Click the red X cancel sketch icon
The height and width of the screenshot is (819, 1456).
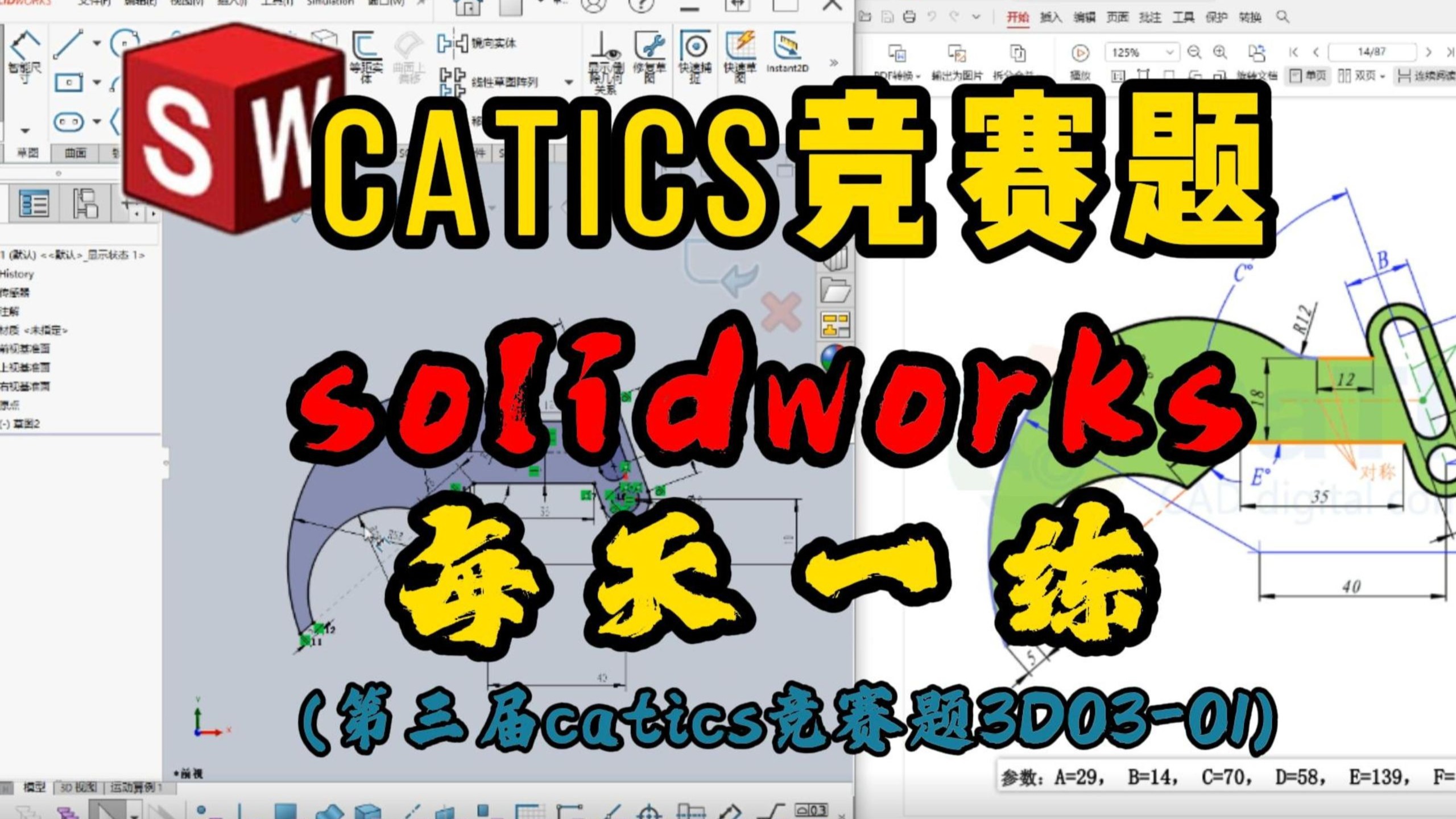[781, 312]
